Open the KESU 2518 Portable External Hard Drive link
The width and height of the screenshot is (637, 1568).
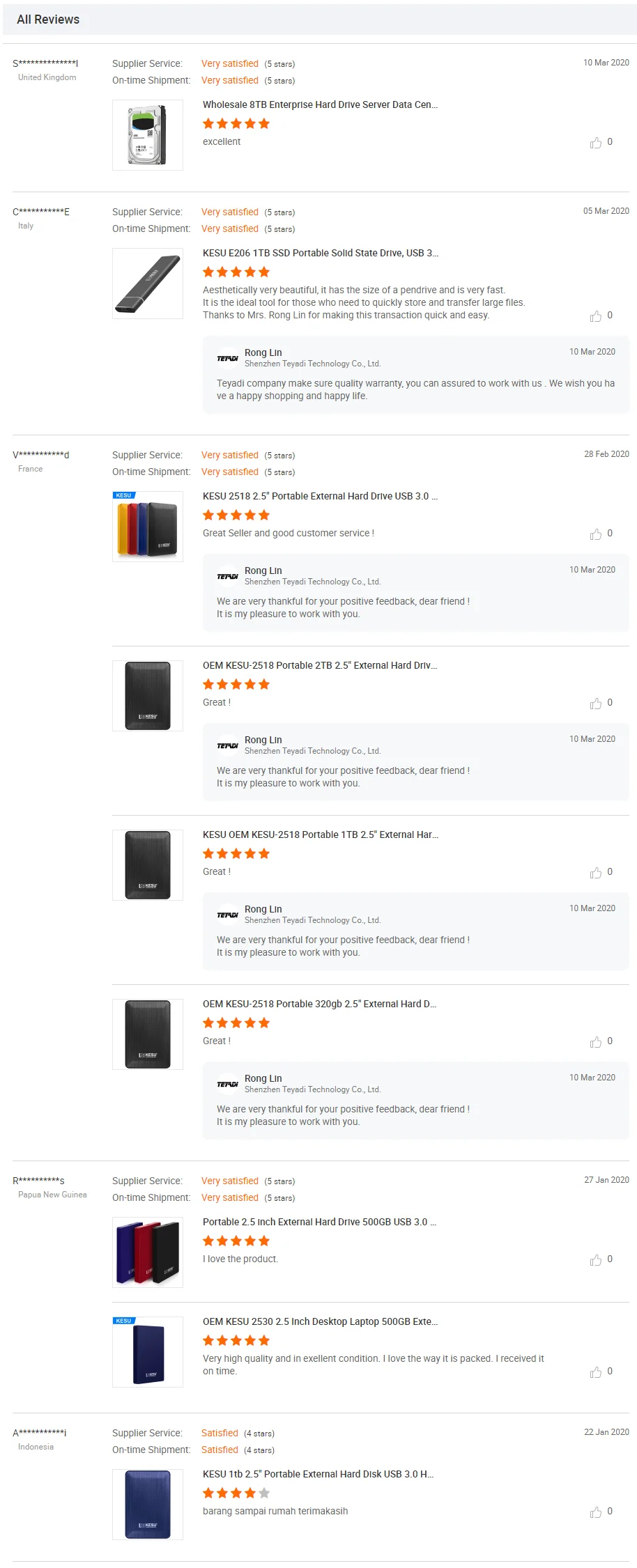(320, 496)
